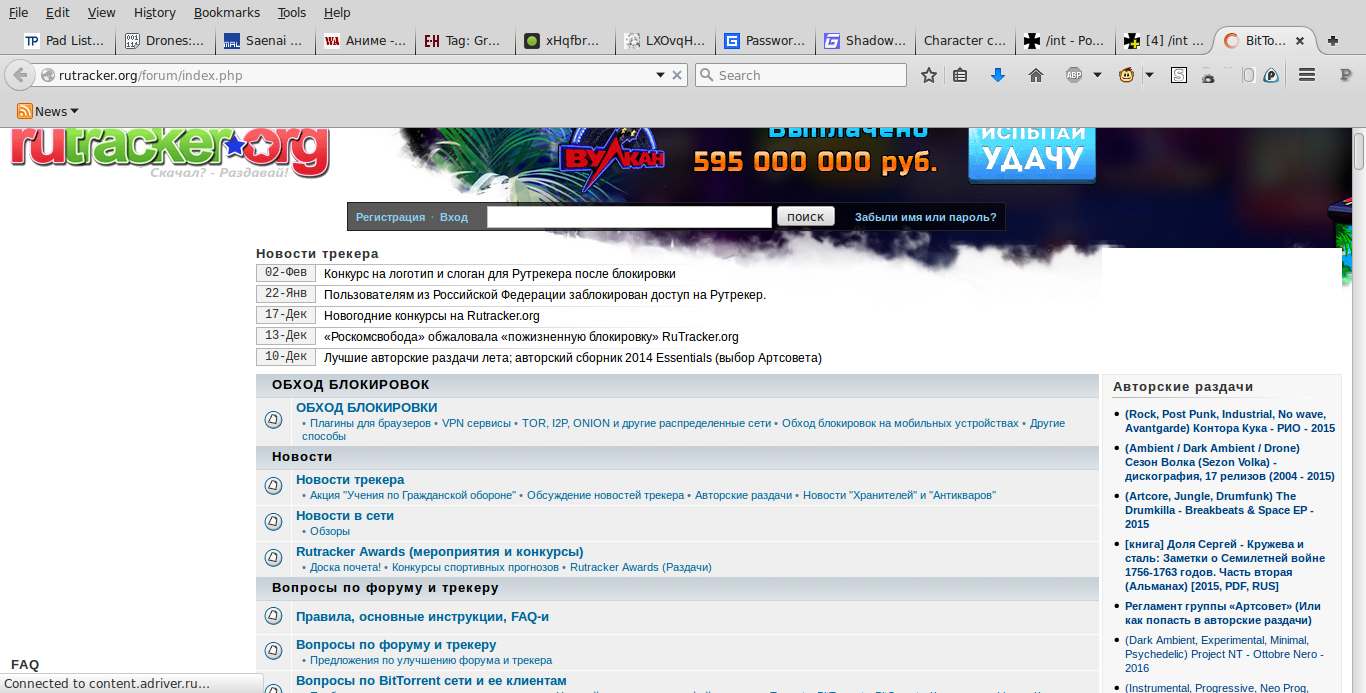Click Забыли имя или пароль? link
The width and height of the screenshot is (1366, 693).
[925, 217]
